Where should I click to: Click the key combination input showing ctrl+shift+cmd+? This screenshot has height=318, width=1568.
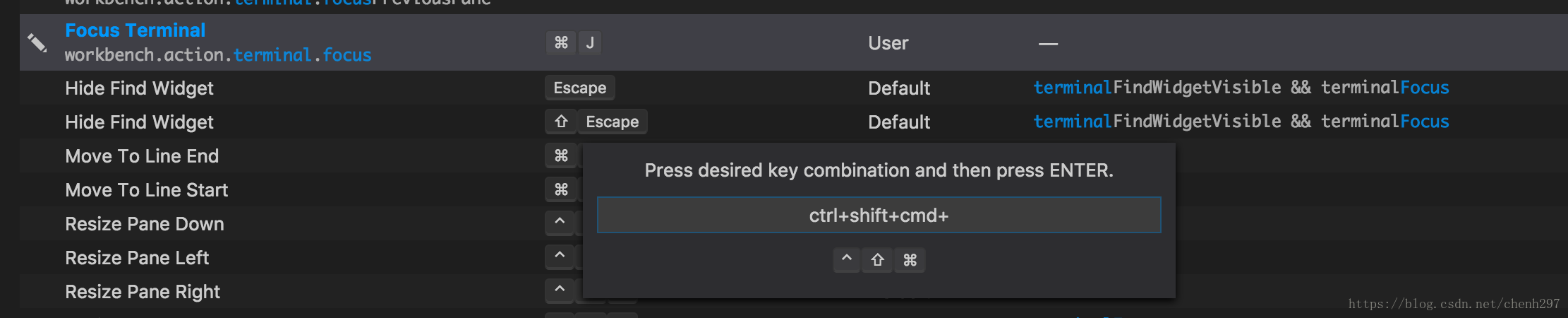coord(879,215)
